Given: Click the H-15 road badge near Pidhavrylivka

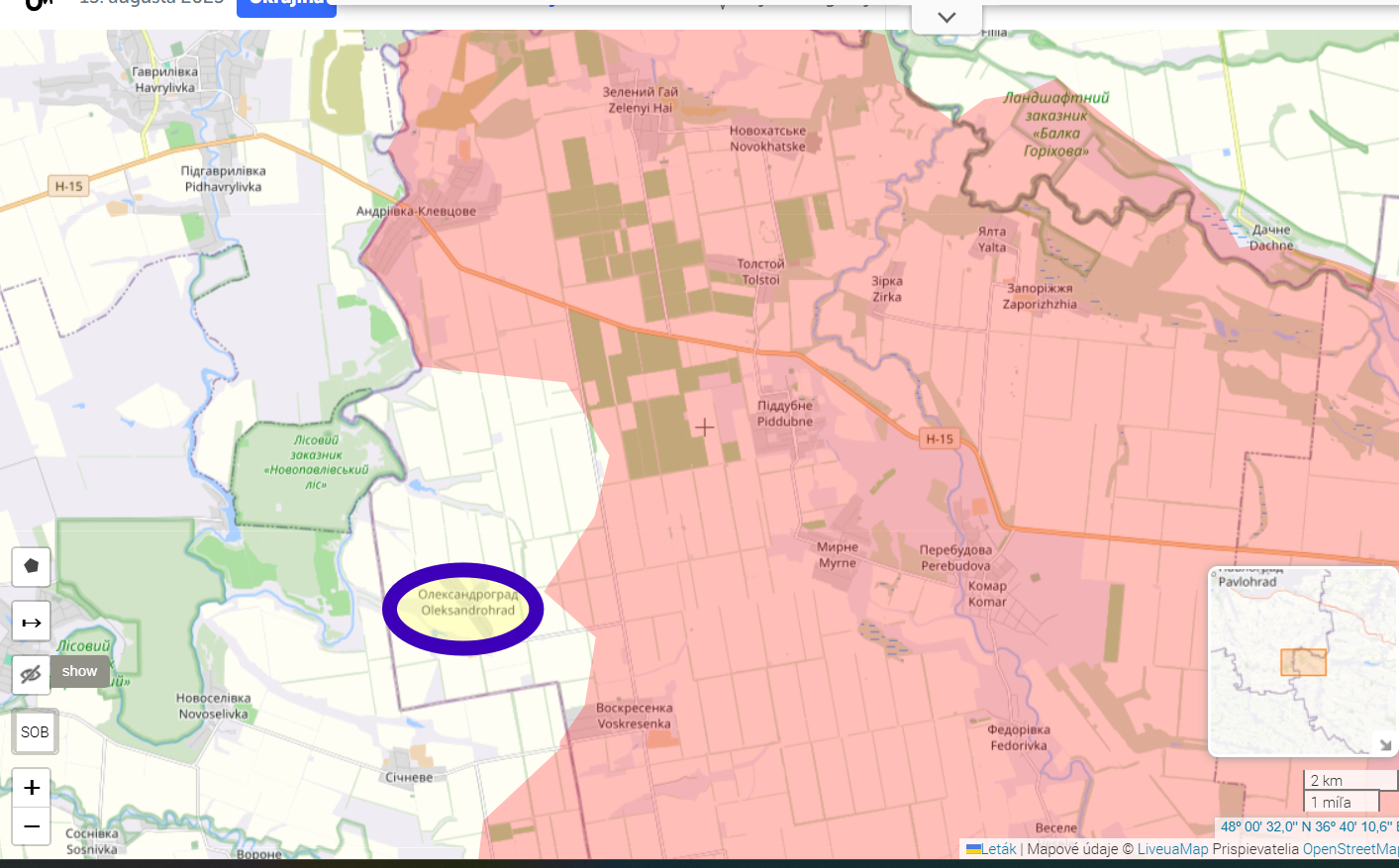Looking at the screenshot, I should tap(69, 186).
